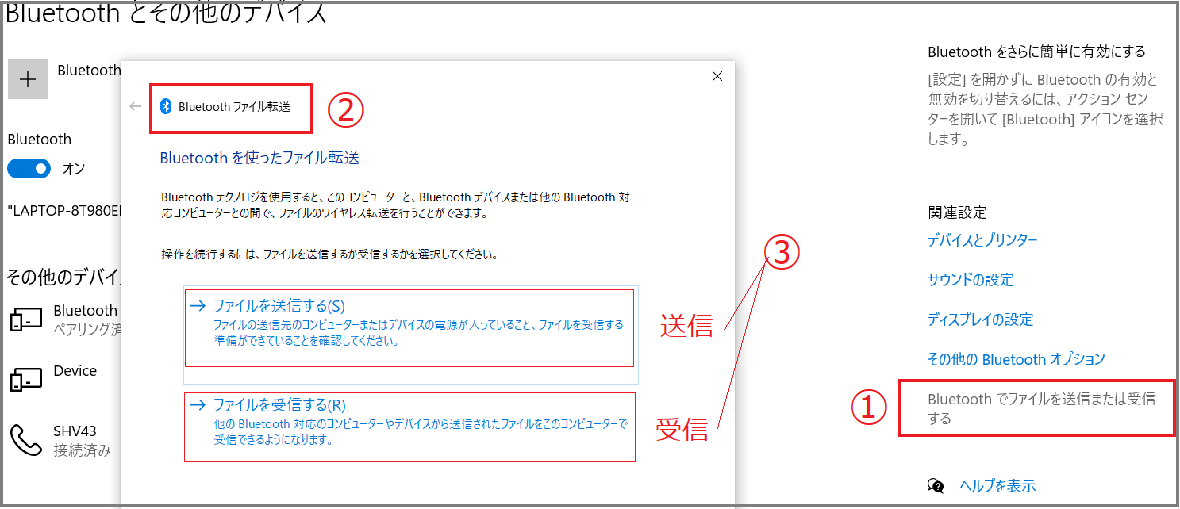This screenshot has height=509, width=1180.
Task: Select the Device entry icon
Action: 26,378
